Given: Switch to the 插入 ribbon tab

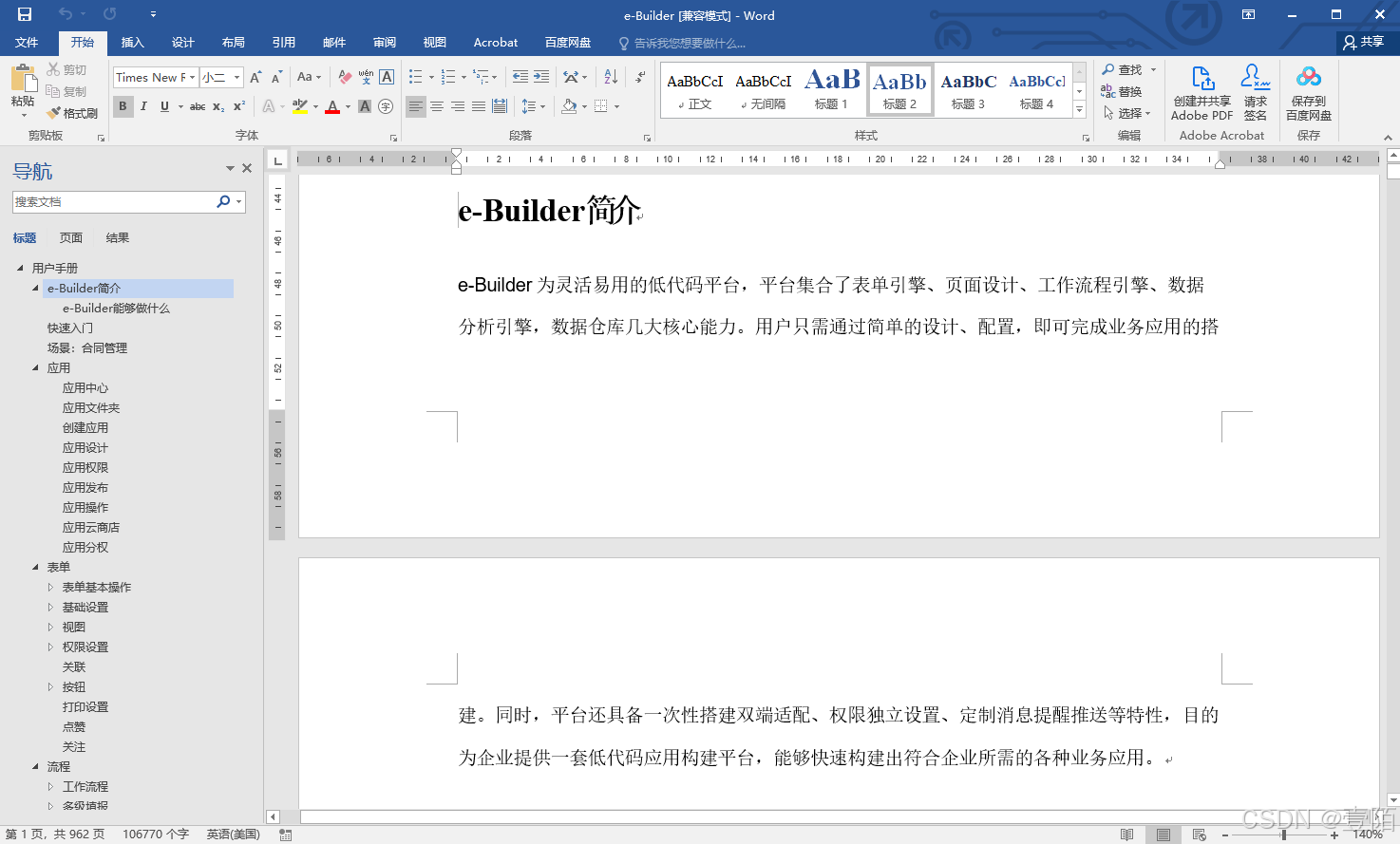Looking at the screenshot, I should tap(132, 43).
